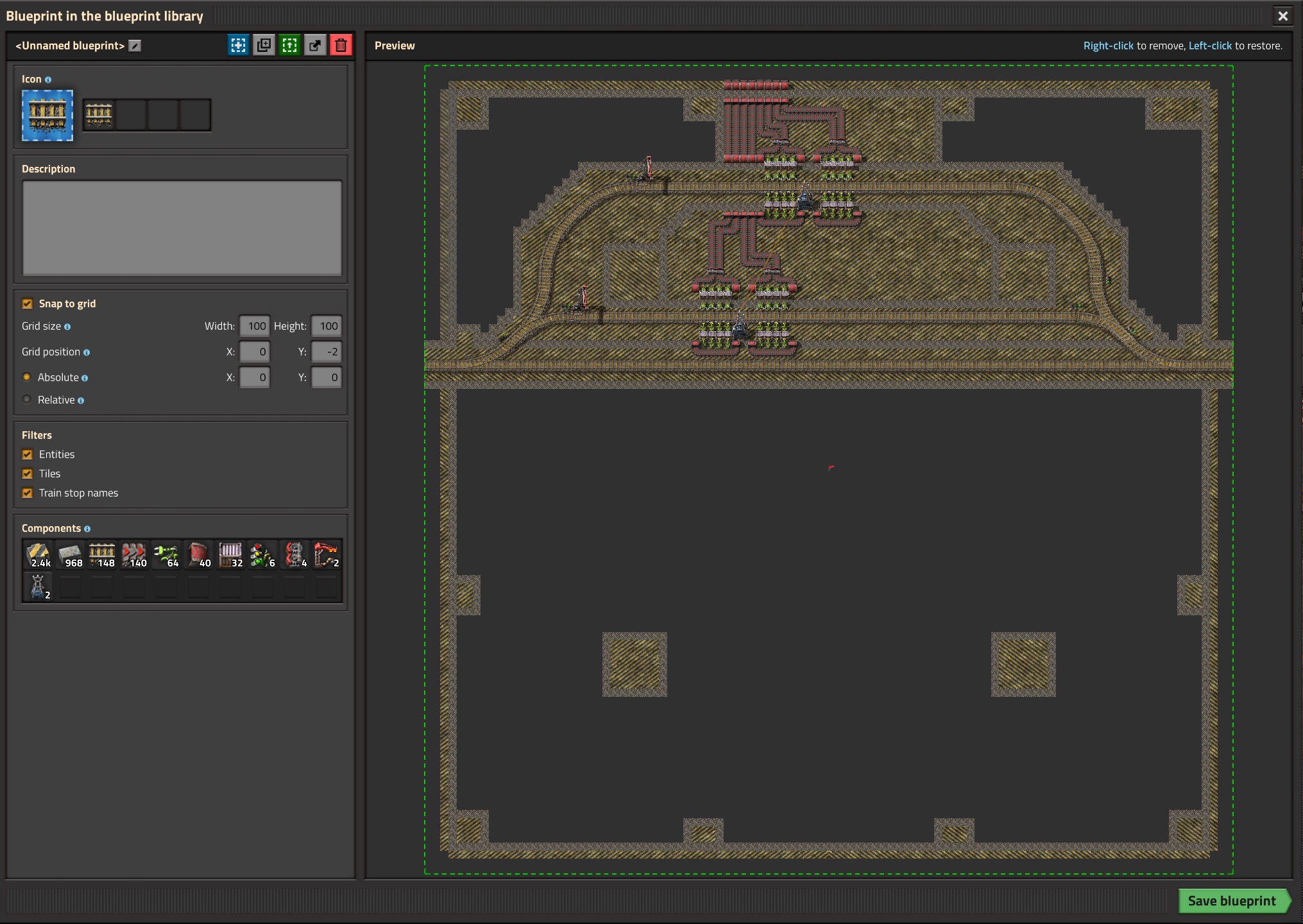The image size is (1303, 924).
Task: Select the Relative radio button
Action: 27,399
